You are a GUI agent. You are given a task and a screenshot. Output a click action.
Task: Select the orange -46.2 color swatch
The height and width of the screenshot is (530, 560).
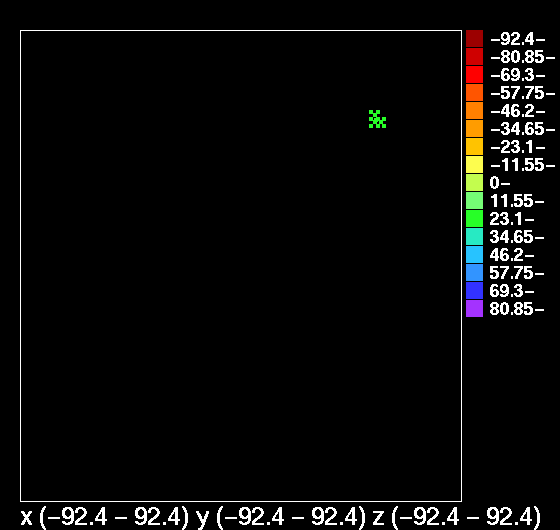point(474,110)
